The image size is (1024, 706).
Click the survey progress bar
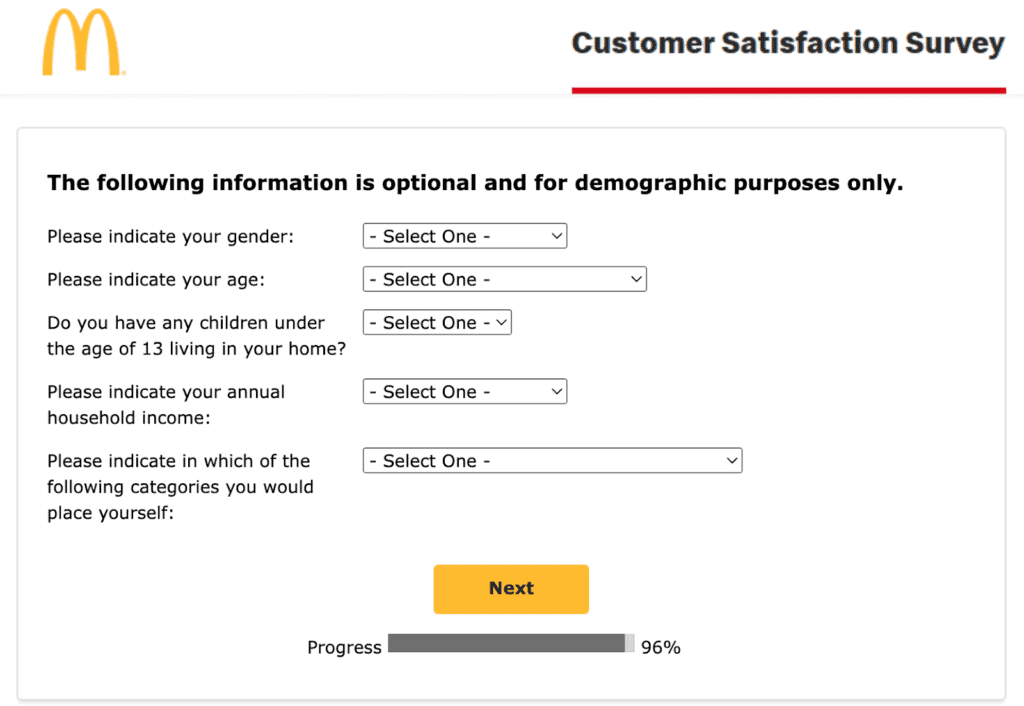510,644
